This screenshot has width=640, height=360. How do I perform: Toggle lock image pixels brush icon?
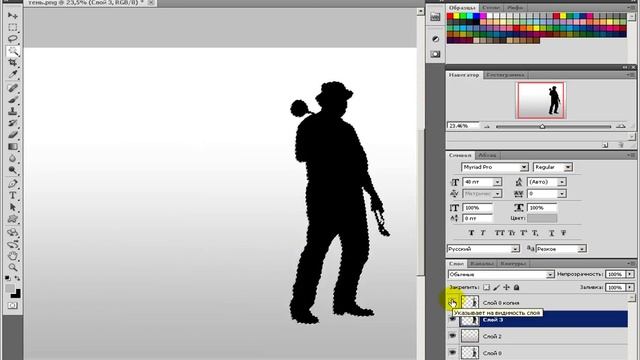click(x=496, y=287)
